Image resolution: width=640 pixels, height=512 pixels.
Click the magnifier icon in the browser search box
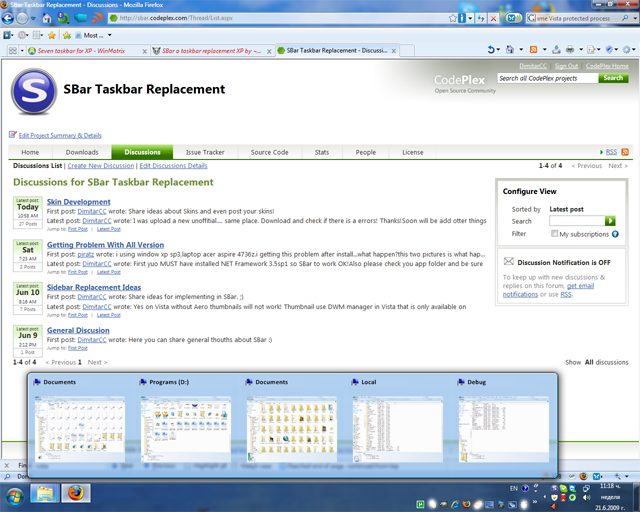pos(625,18)
